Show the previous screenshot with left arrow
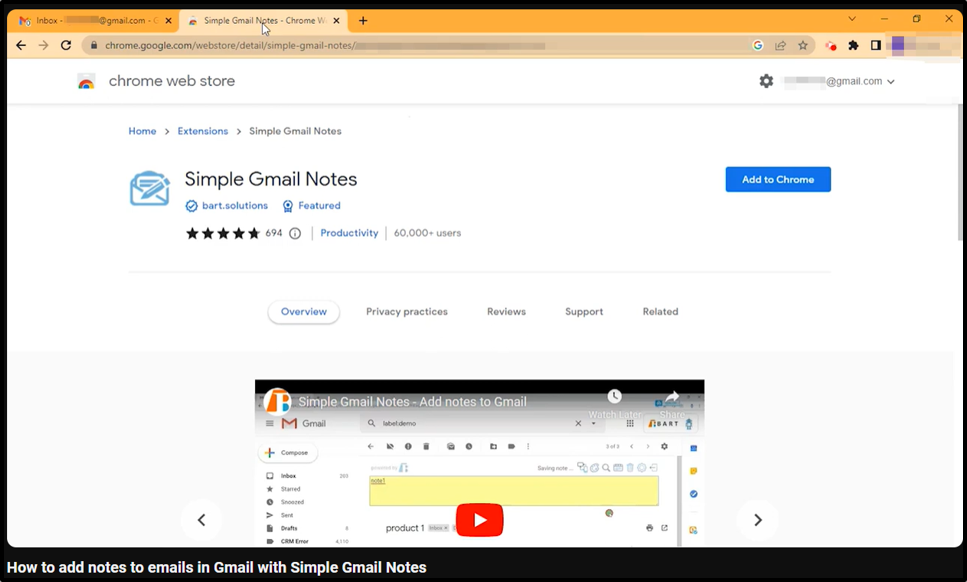967x582 pixels. coord(201,520)
